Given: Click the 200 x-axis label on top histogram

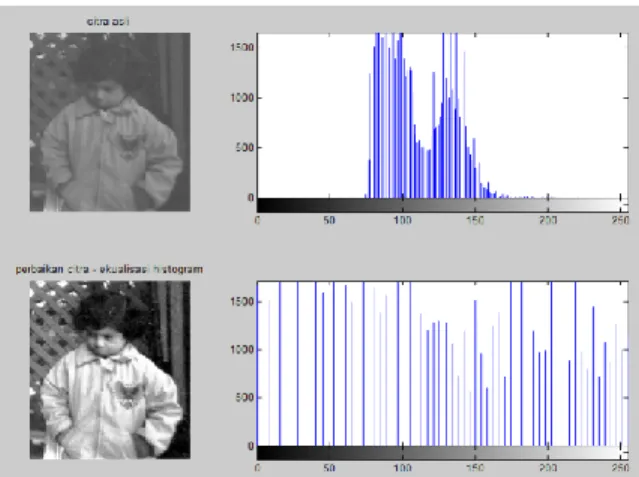Looking at the screenshot, I should [x=548, y=221].
